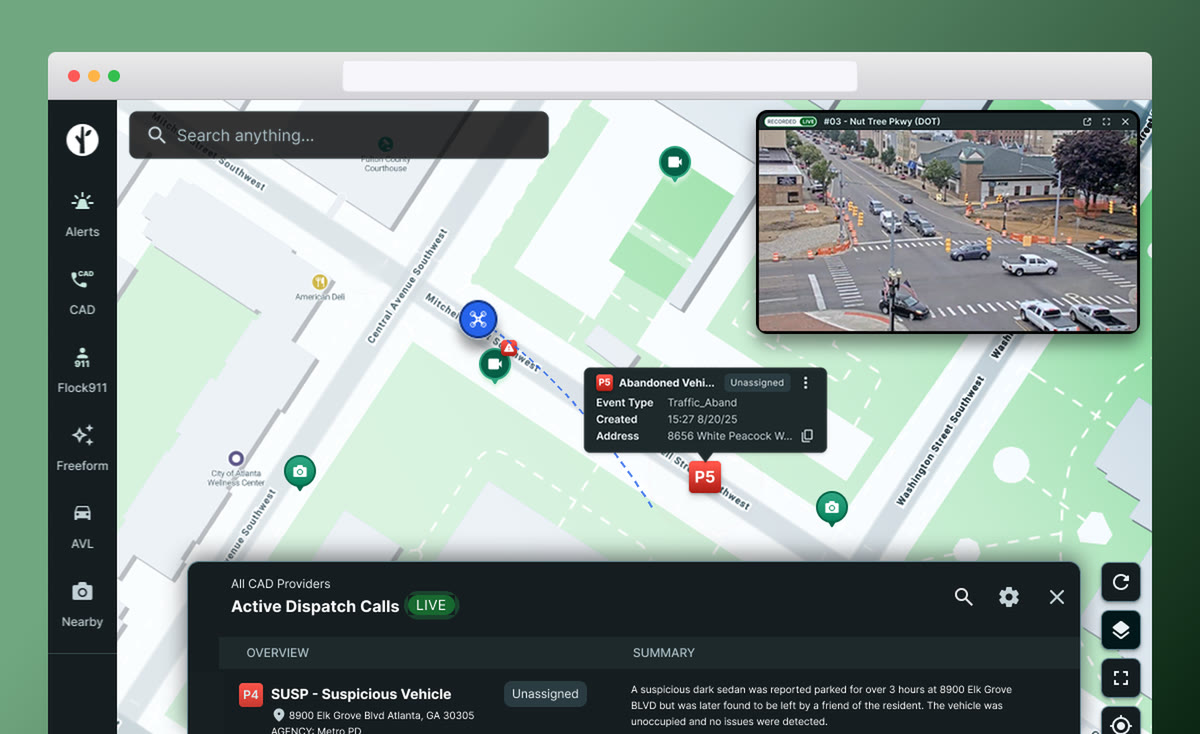Select the blue drone marker on the map
Image resolution: width=1200 pixels, height=734 pixels.
click(478, 319)
